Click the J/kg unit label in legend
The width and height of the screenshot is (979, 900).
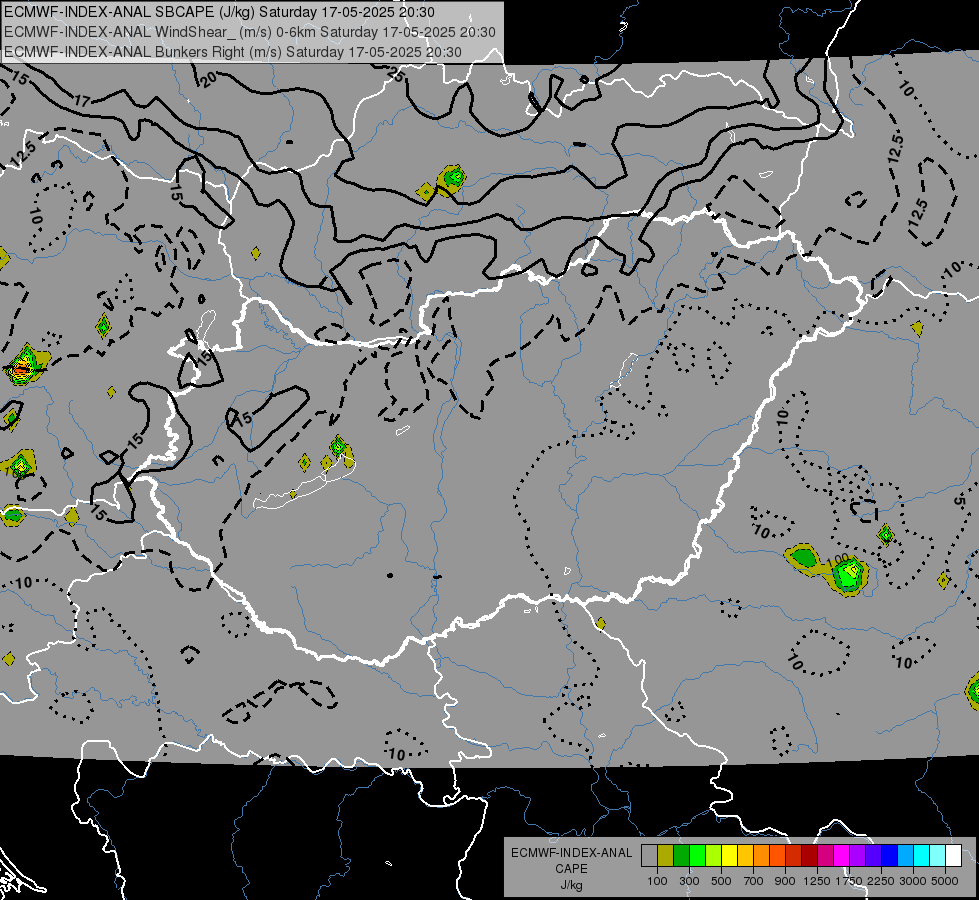(571, 885)
